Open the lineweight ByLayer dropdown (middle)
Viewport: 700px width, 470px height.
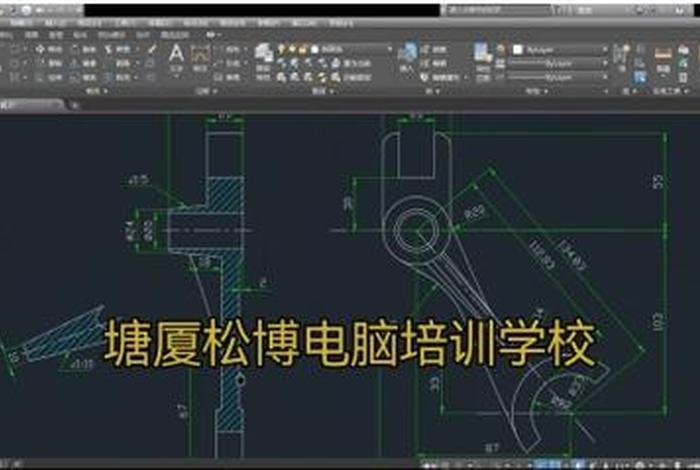click(604, 64)
